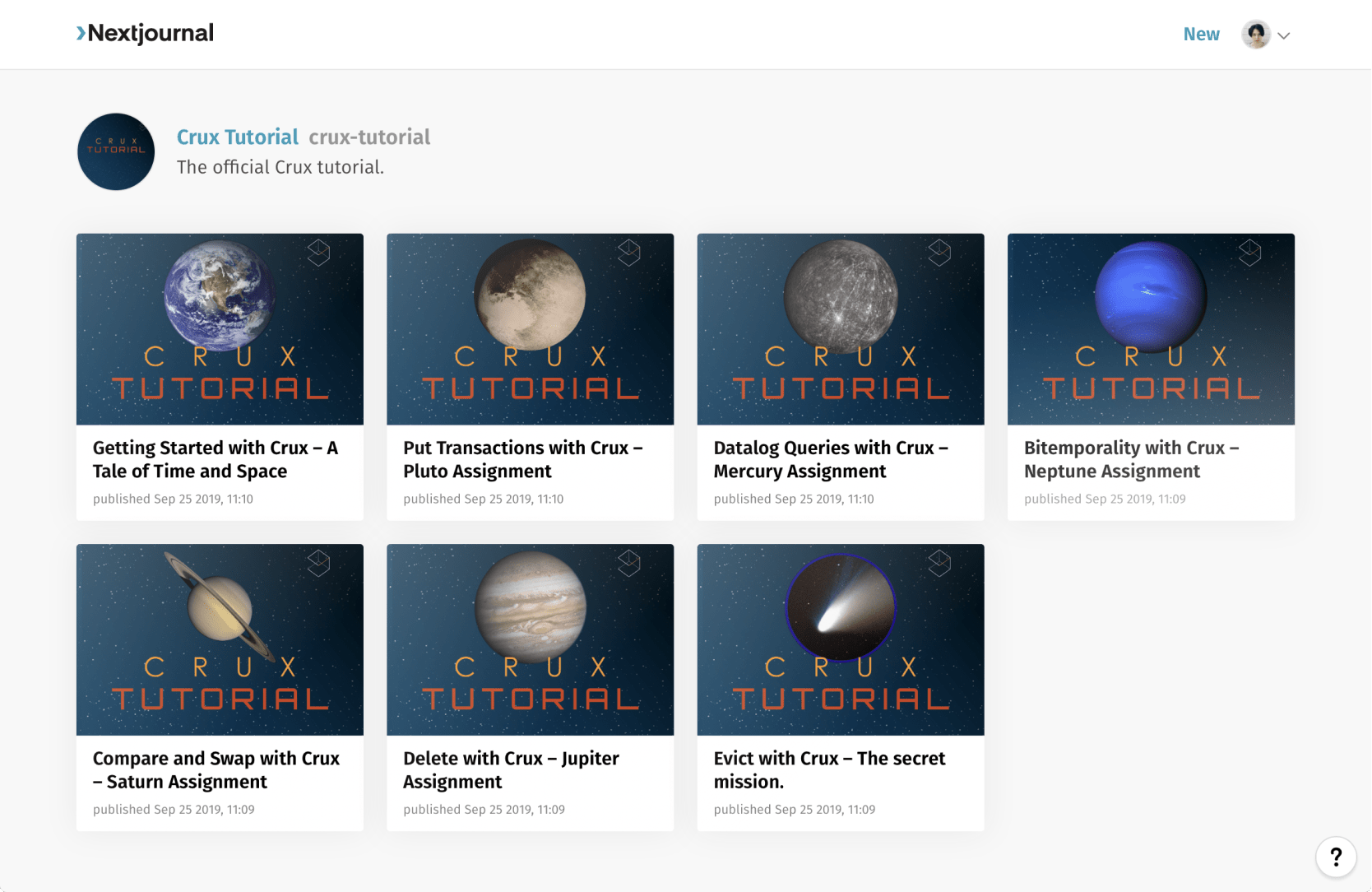Open 'Evict with Crux – The secret mission' title
Image resolution: width=1372 pixels, height=892 pixels.
[x=830, y=770]
